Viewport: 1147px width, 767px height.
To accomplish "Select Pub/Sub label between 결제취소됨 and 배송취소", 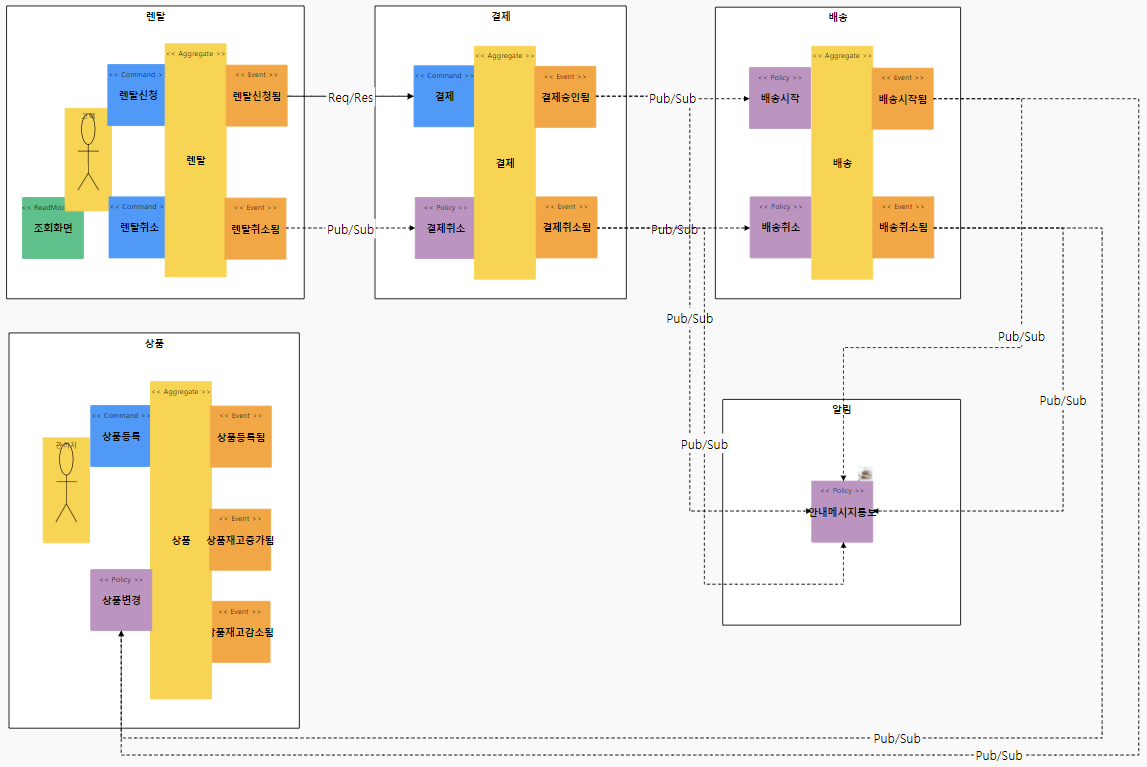I will click(674, 230).
